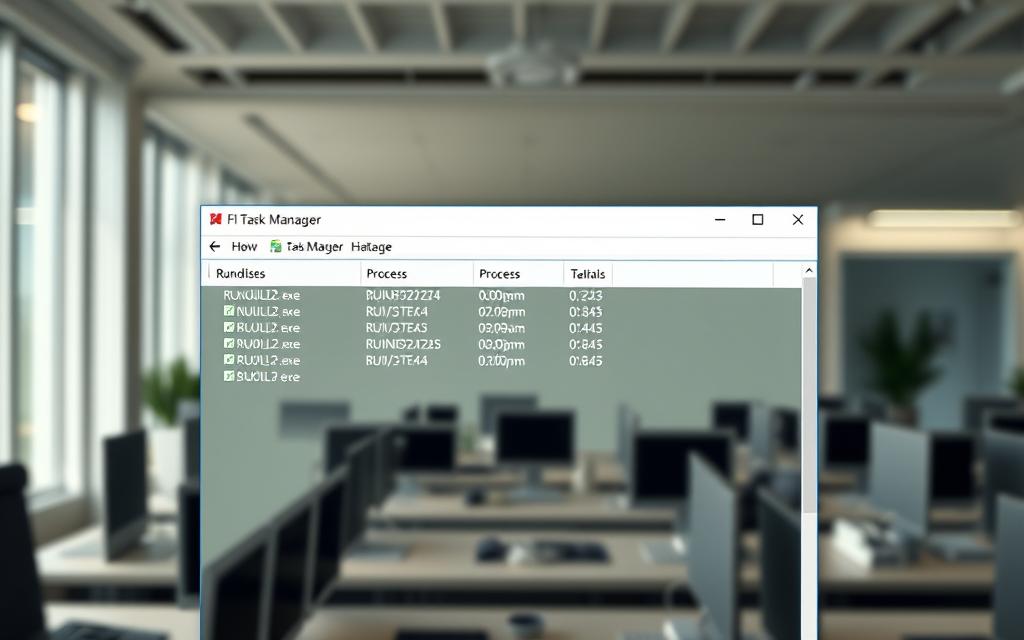Screen dimensions: 1024x640
Task: Toggle the checkbox in the bottom list row
Action: (229, 377)
